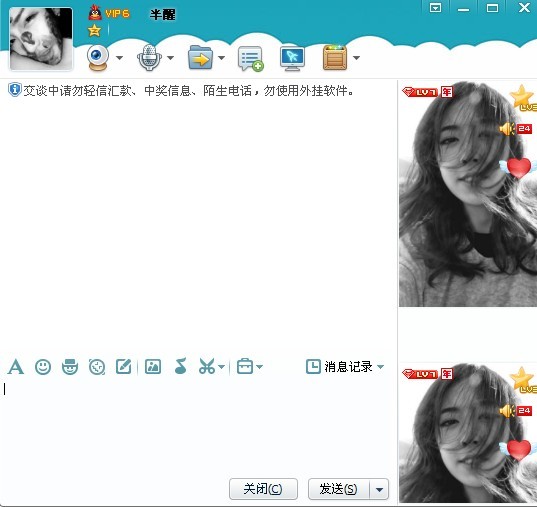The image size is (537, 507).
Task: Open remote desktop monitor icon
Action: click(292, 58)
